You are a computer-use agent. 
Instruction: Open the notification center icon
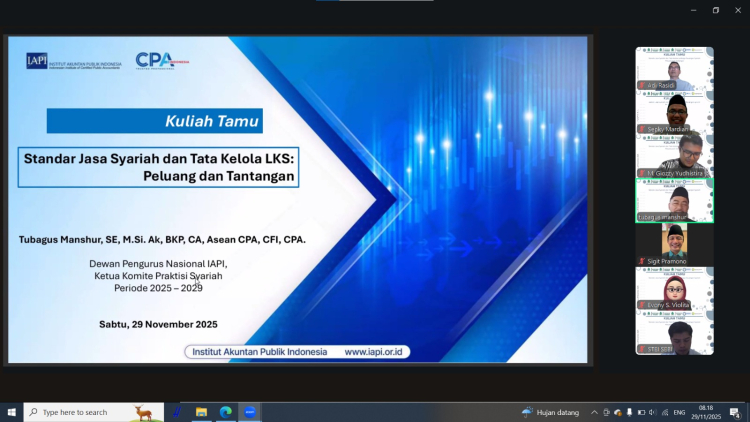pos(734,412)
